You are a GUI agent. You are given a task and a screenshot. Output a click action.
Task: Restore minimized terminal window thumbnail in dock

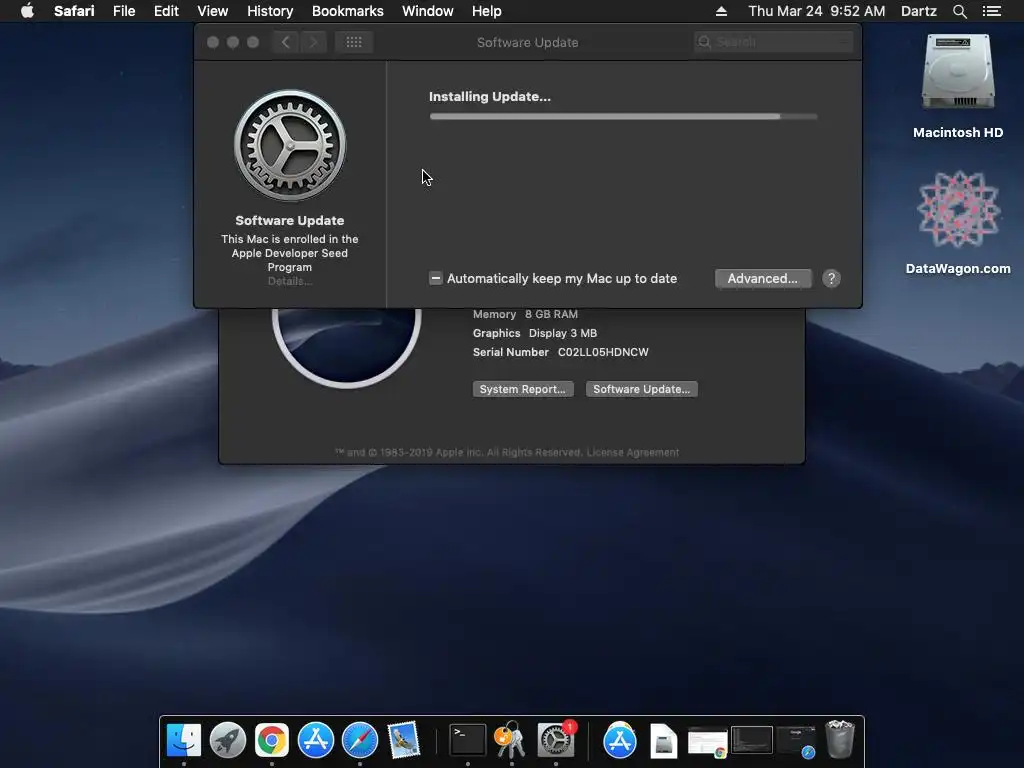click(x=752, y=740)
